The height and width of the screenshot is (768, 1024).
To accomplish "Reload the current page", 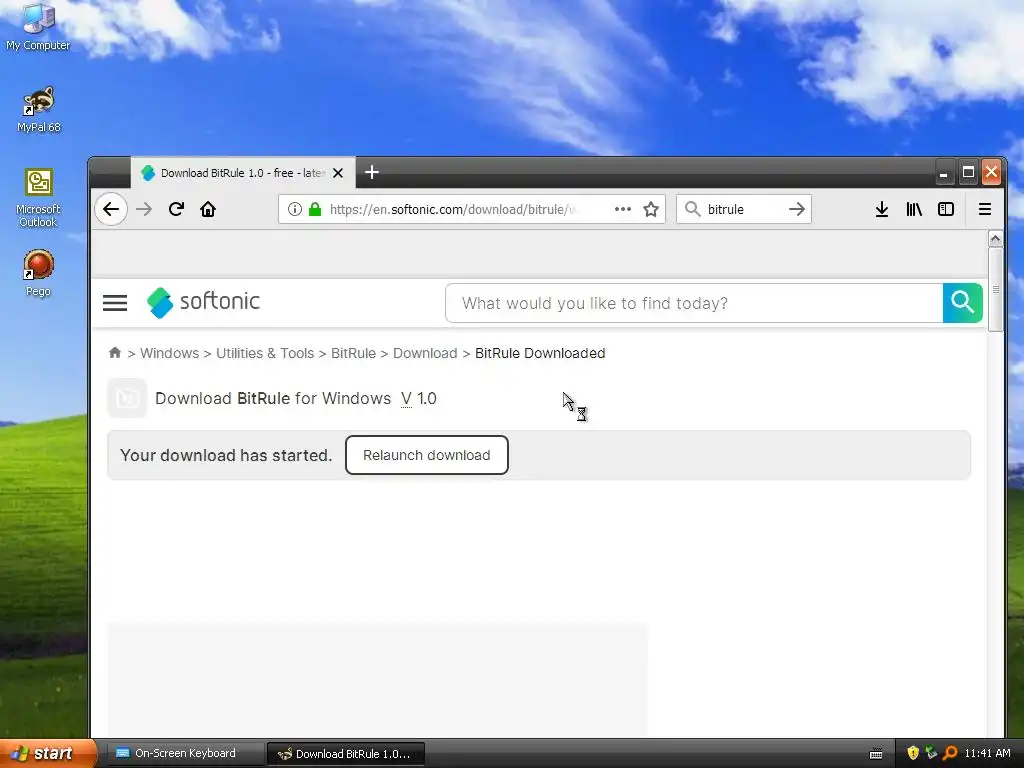I will pos(176,209).
